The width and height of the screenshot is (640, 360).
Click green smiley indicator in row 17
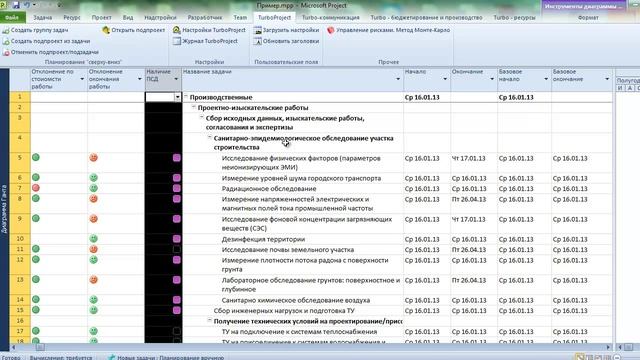tap(93, 331)
